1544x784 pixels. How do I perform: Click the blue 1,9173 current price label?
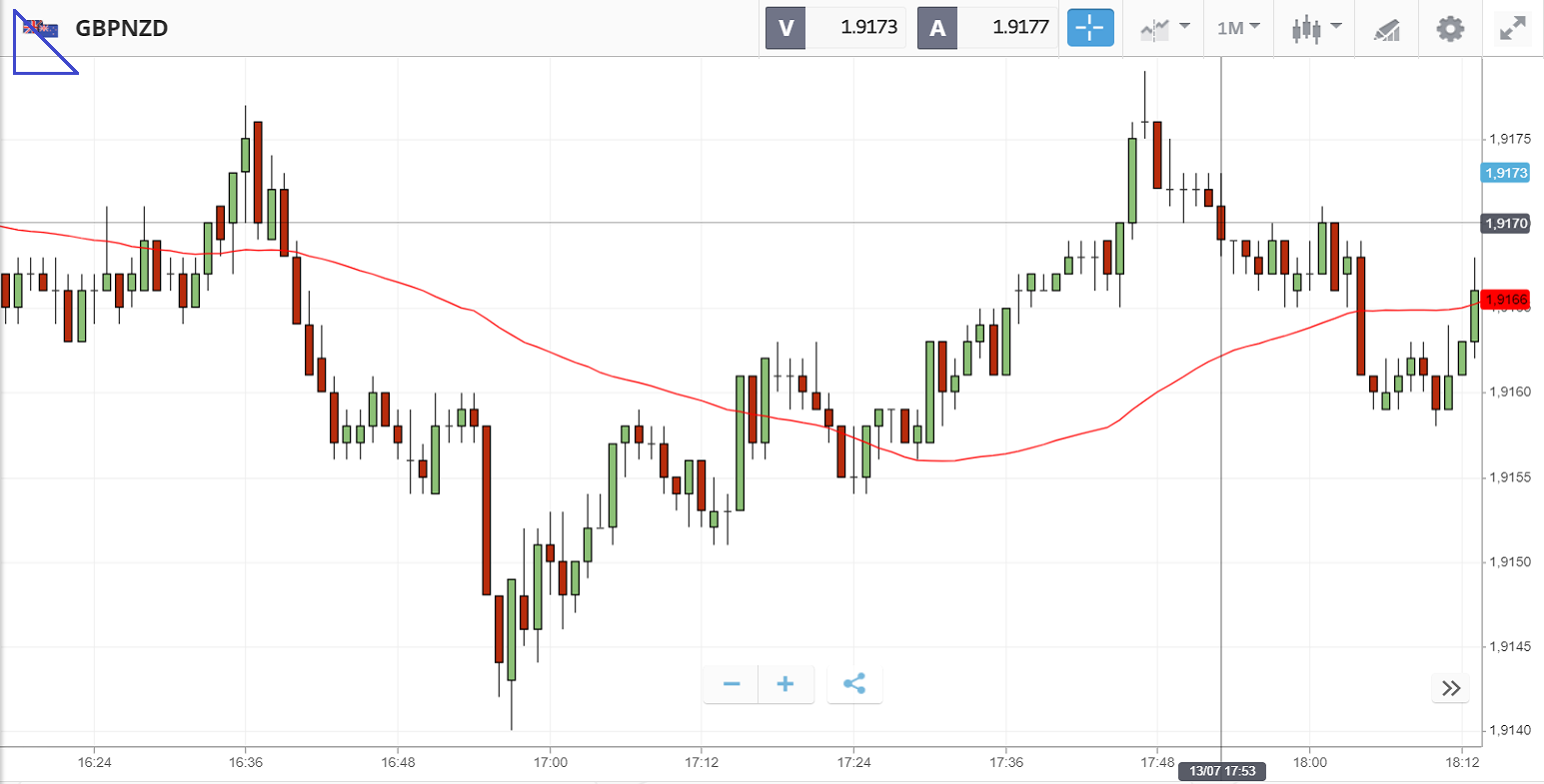pyautogui.click(x=1505, y=173)
